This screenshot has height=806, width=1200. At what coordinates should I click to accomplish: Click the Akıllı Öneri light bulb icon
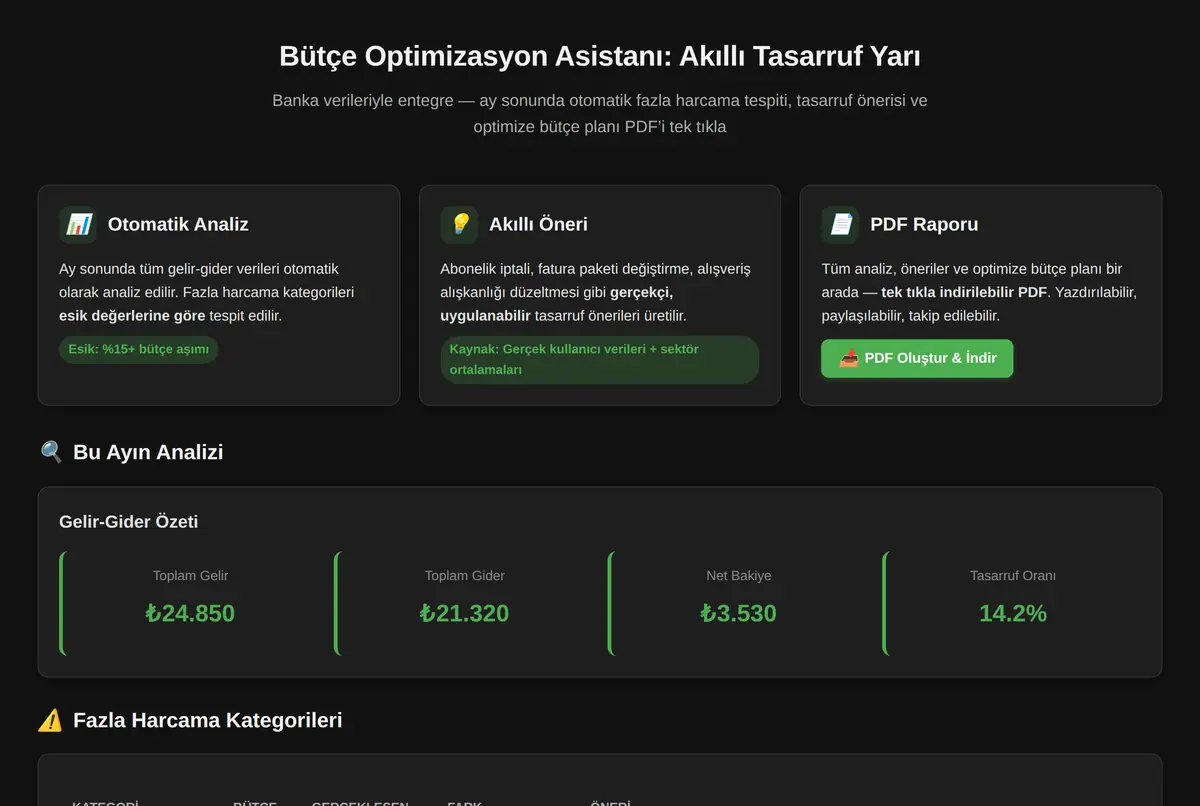459,225
